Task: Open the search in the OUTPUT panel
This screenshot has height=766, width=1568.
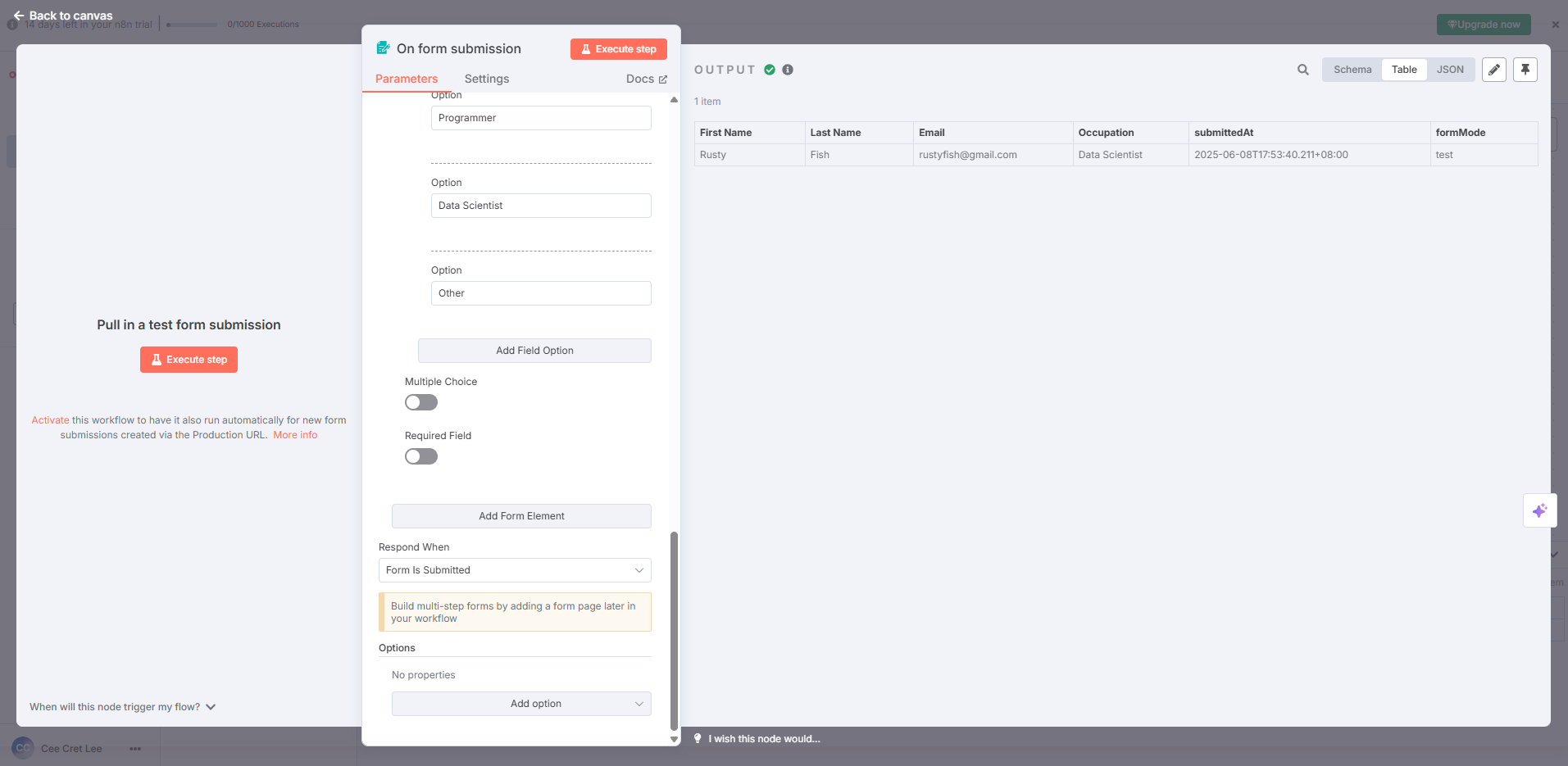Action: point(1302,70)
